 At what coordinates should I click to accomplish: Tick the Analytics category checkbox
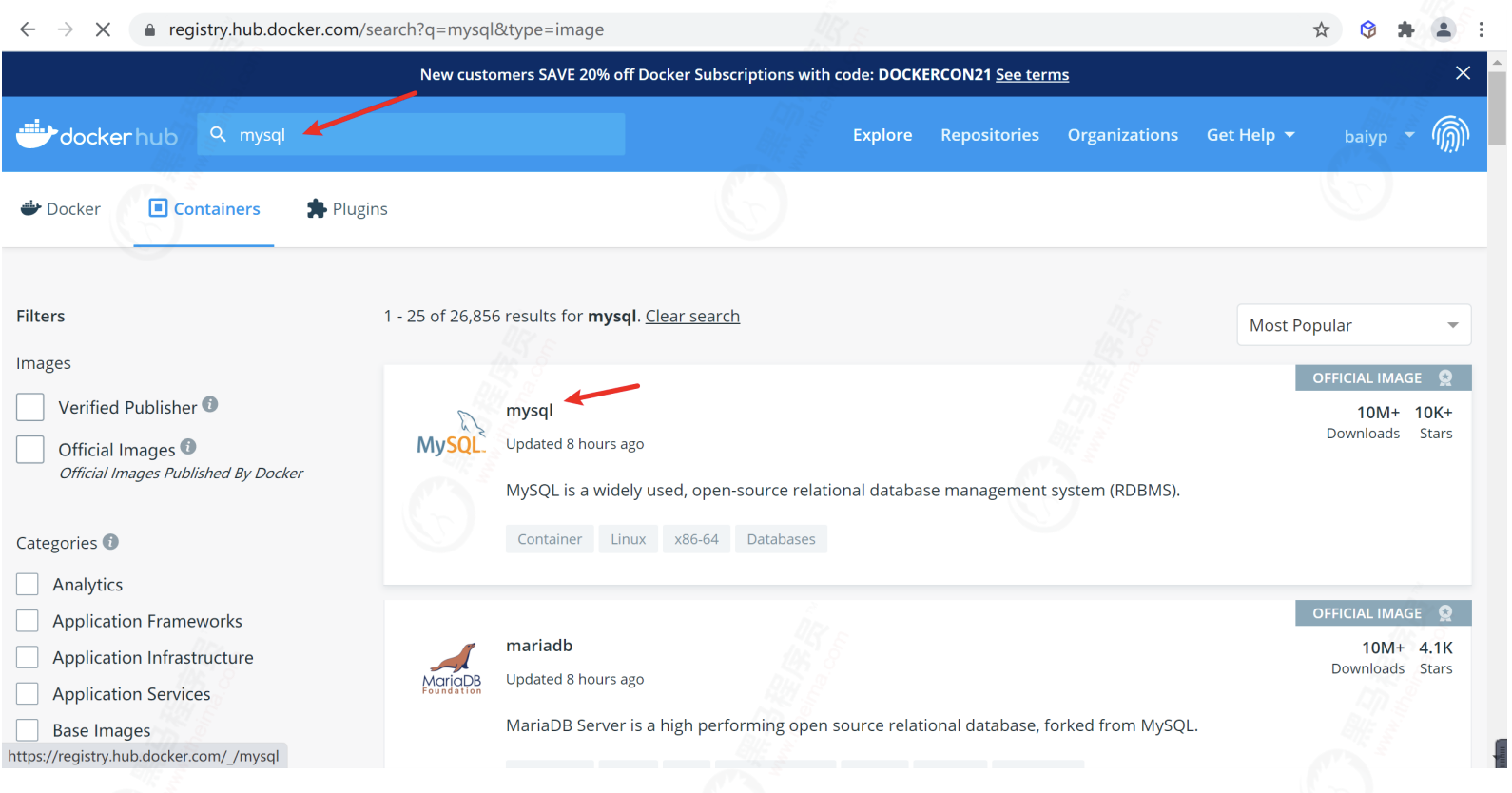(x=28, y=584)
